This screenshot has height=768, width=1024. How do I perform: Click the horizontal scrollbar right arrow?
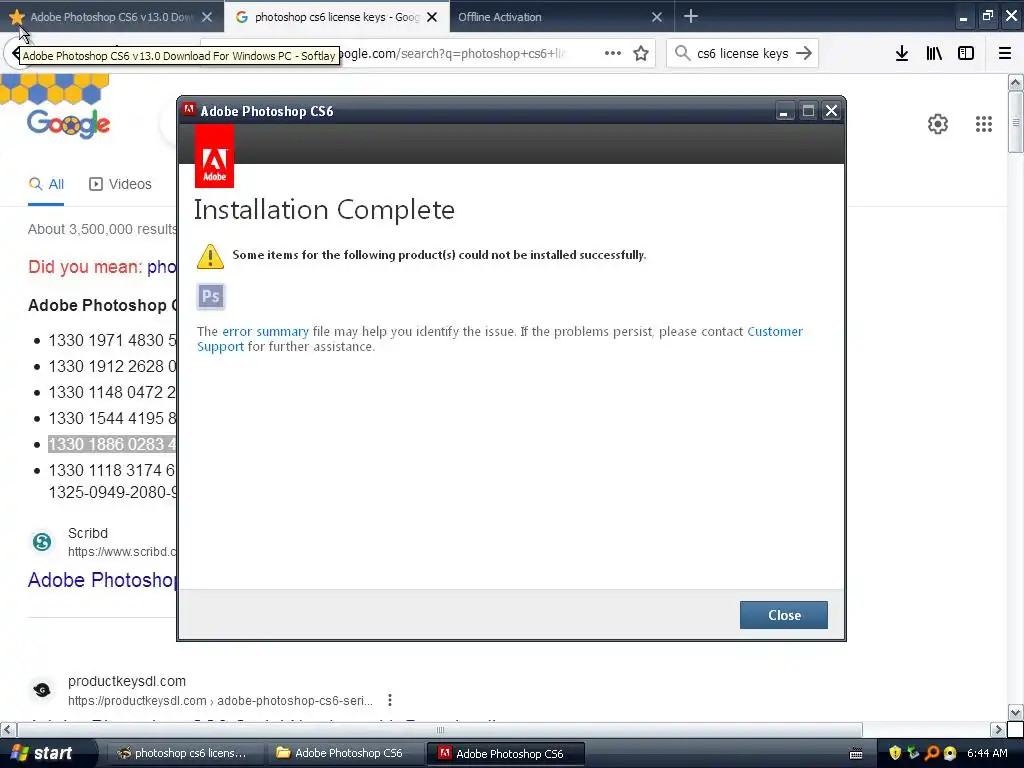pyautogui.click(x=998, y=729)
